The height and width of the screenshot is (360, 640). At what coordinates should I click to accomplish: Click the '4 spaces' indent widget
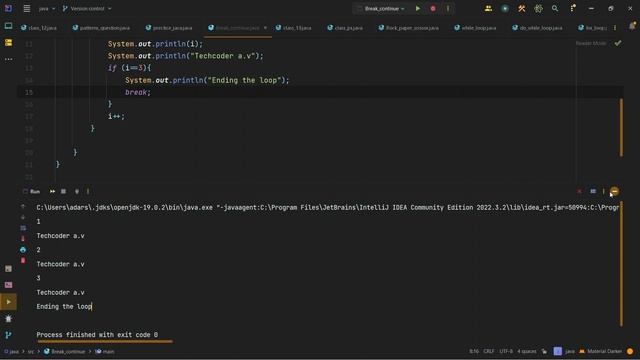click(527, 351)
